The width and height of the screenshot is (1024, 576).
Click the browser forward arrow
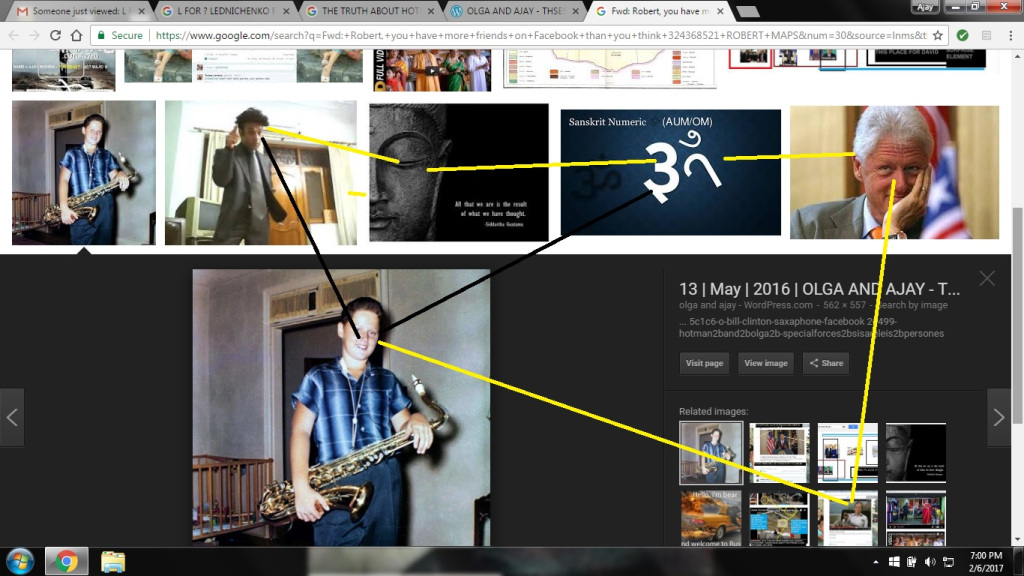click(x=34, y=35)
